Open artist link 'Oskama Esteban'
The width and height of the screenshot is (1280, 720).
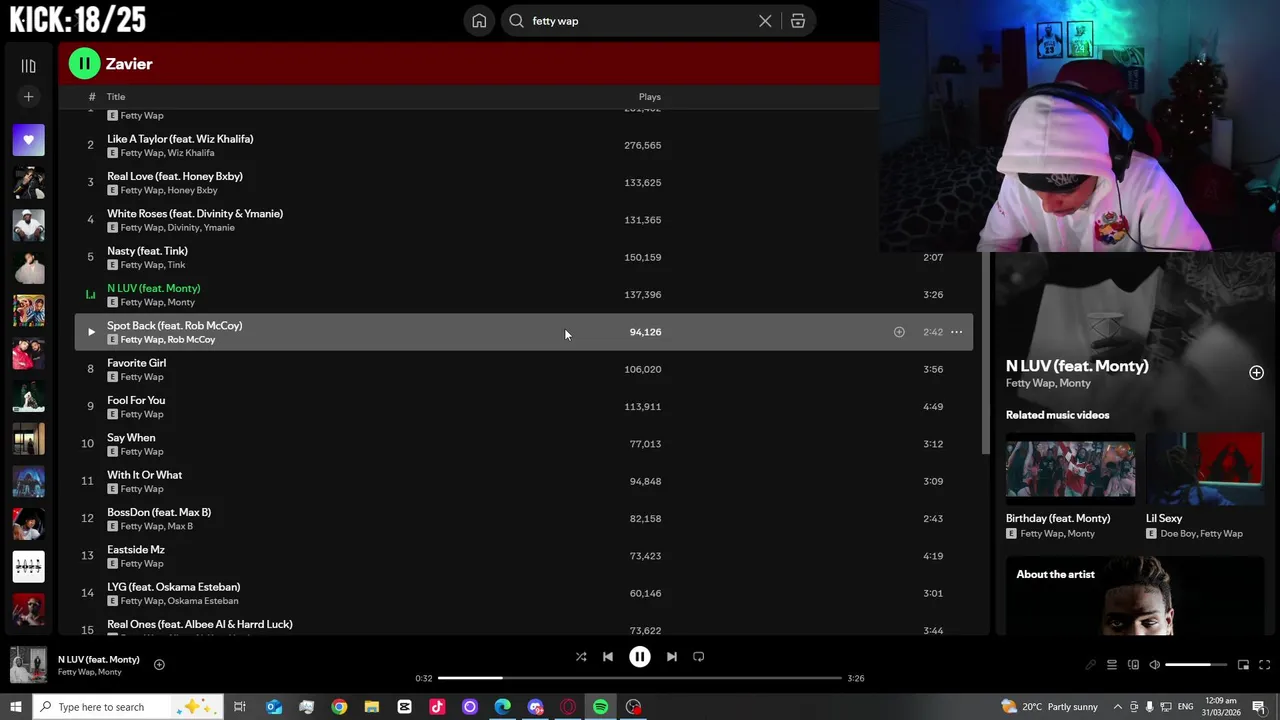203,601
